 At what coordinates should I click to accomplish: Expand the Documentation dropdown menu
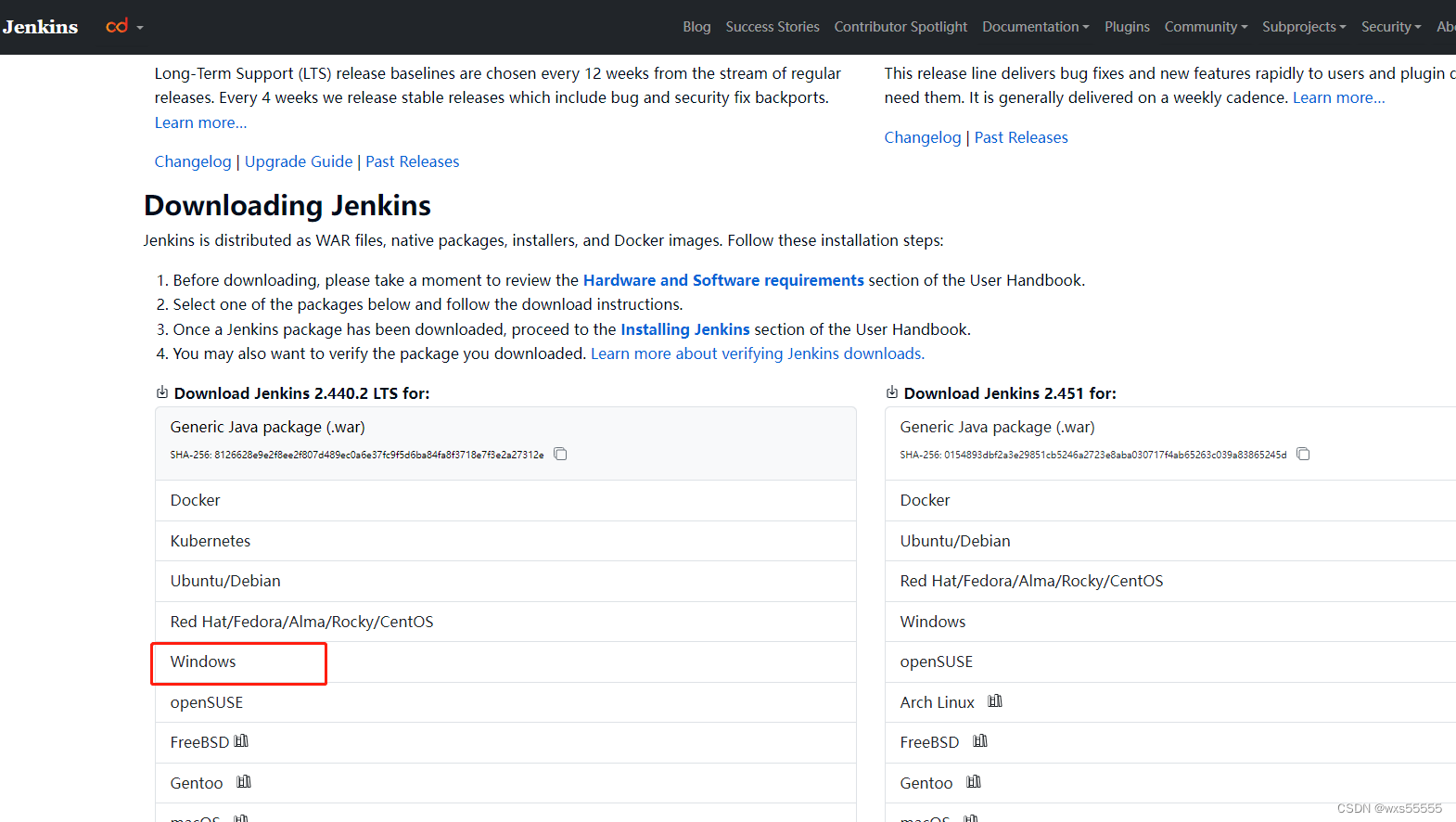[x=1036, y=27]
